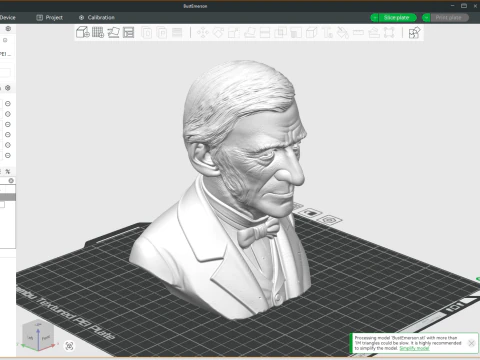Screen dimensions: 480x360
Task: Click the Front face of the view cube
Action: 46,337
